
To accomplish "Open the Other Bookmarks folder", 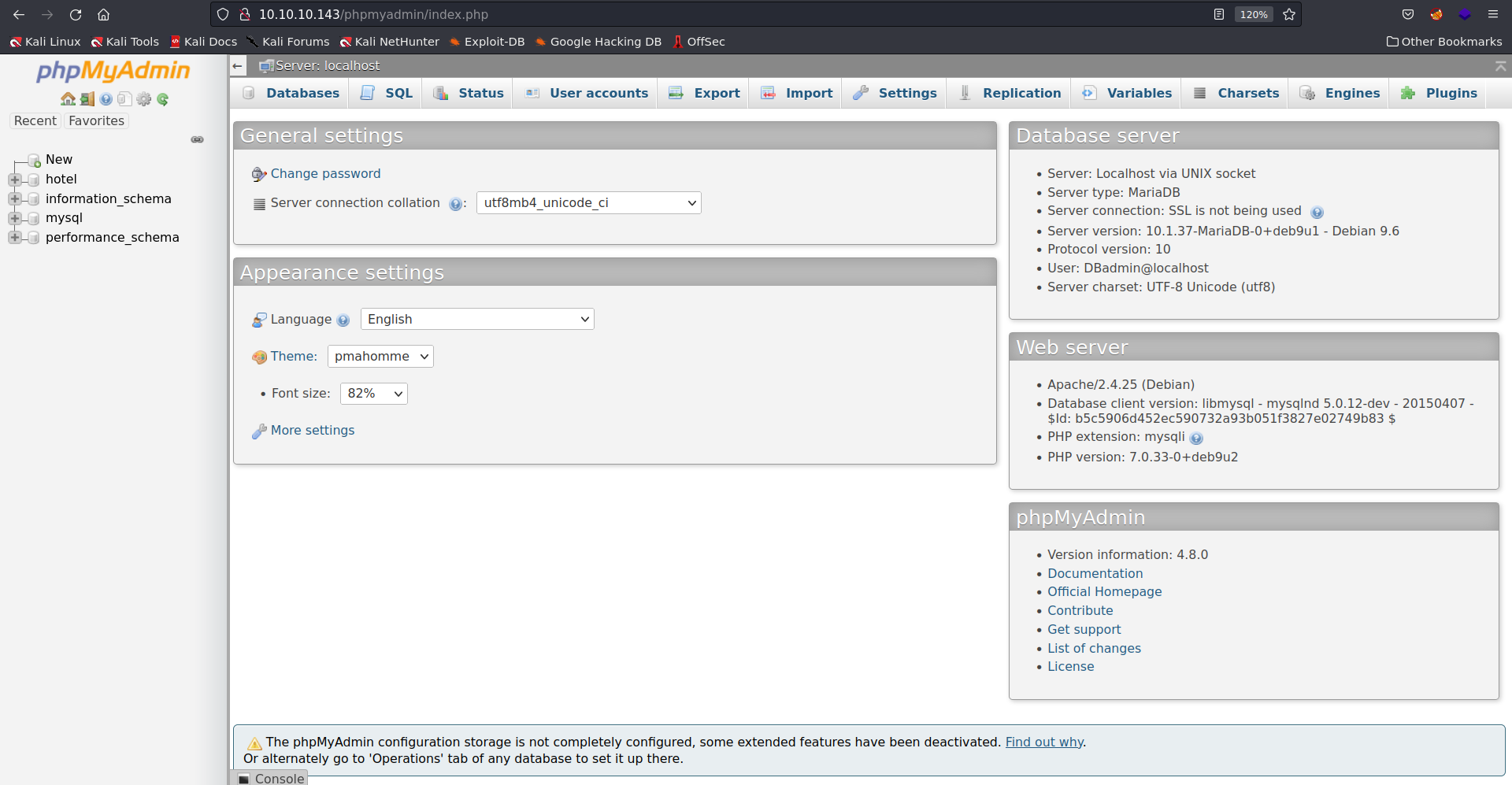I will (x=1444, y=42).
